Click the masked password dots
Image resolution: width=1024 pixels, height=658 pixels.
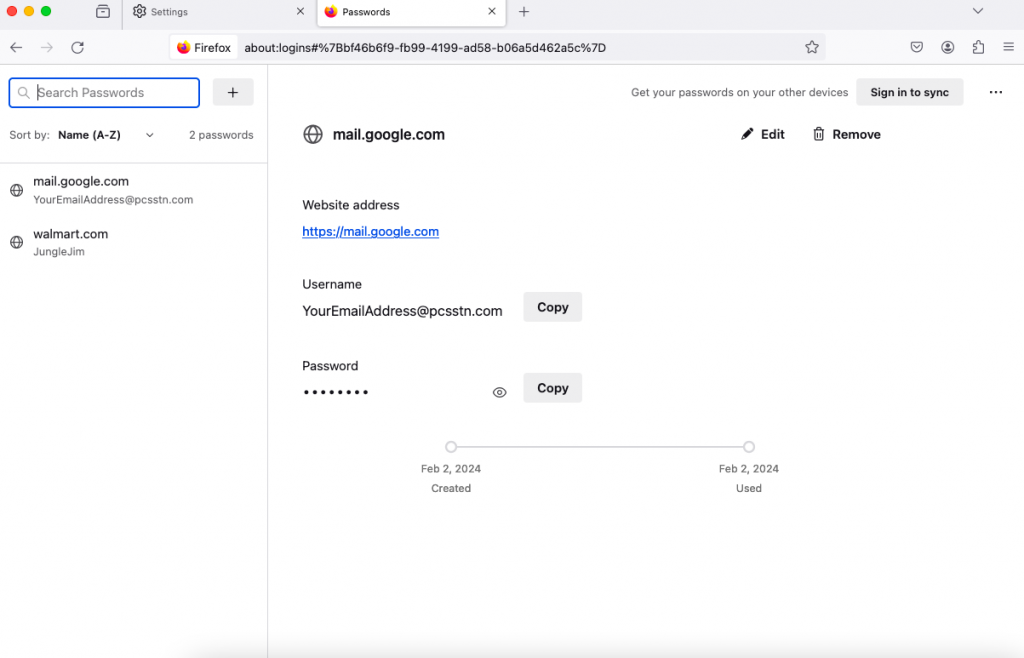pyautogui.click(x=336, y=392)
